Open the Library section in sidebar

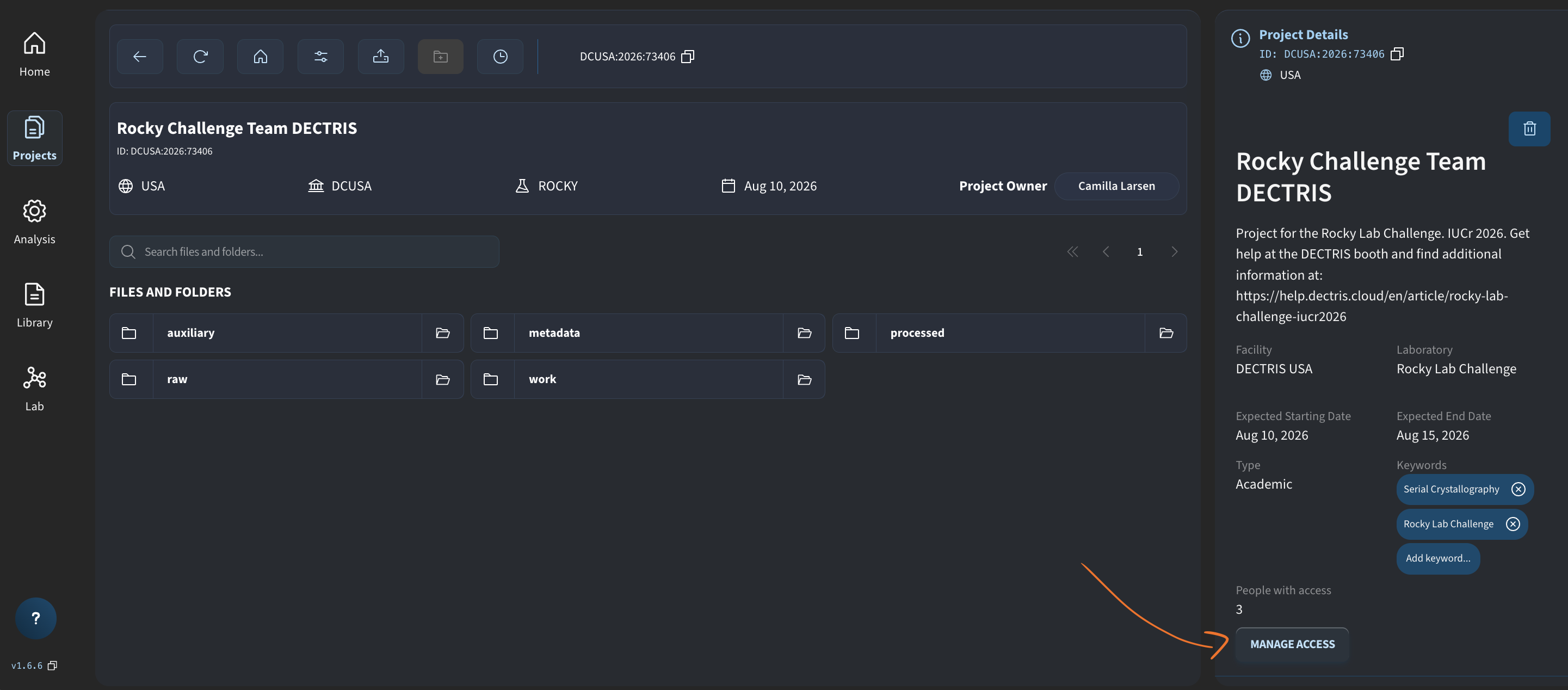click(x=35, y=305)
